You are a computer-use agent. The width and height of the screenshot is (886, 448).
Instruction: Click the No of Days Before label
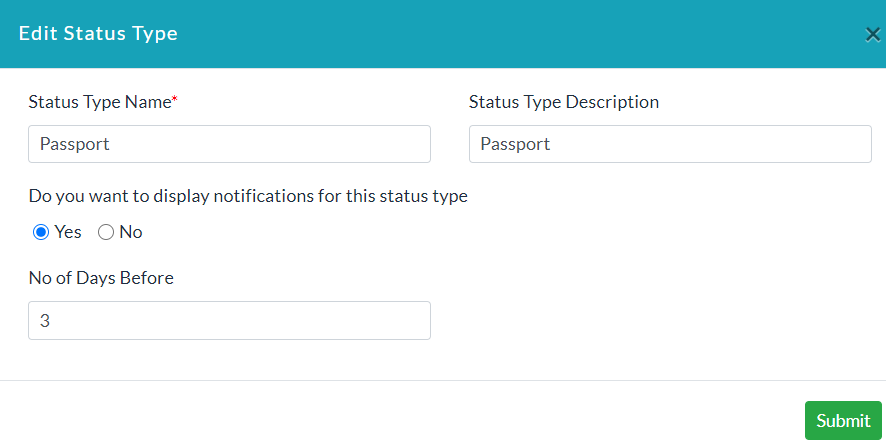[x=101, y=278]
